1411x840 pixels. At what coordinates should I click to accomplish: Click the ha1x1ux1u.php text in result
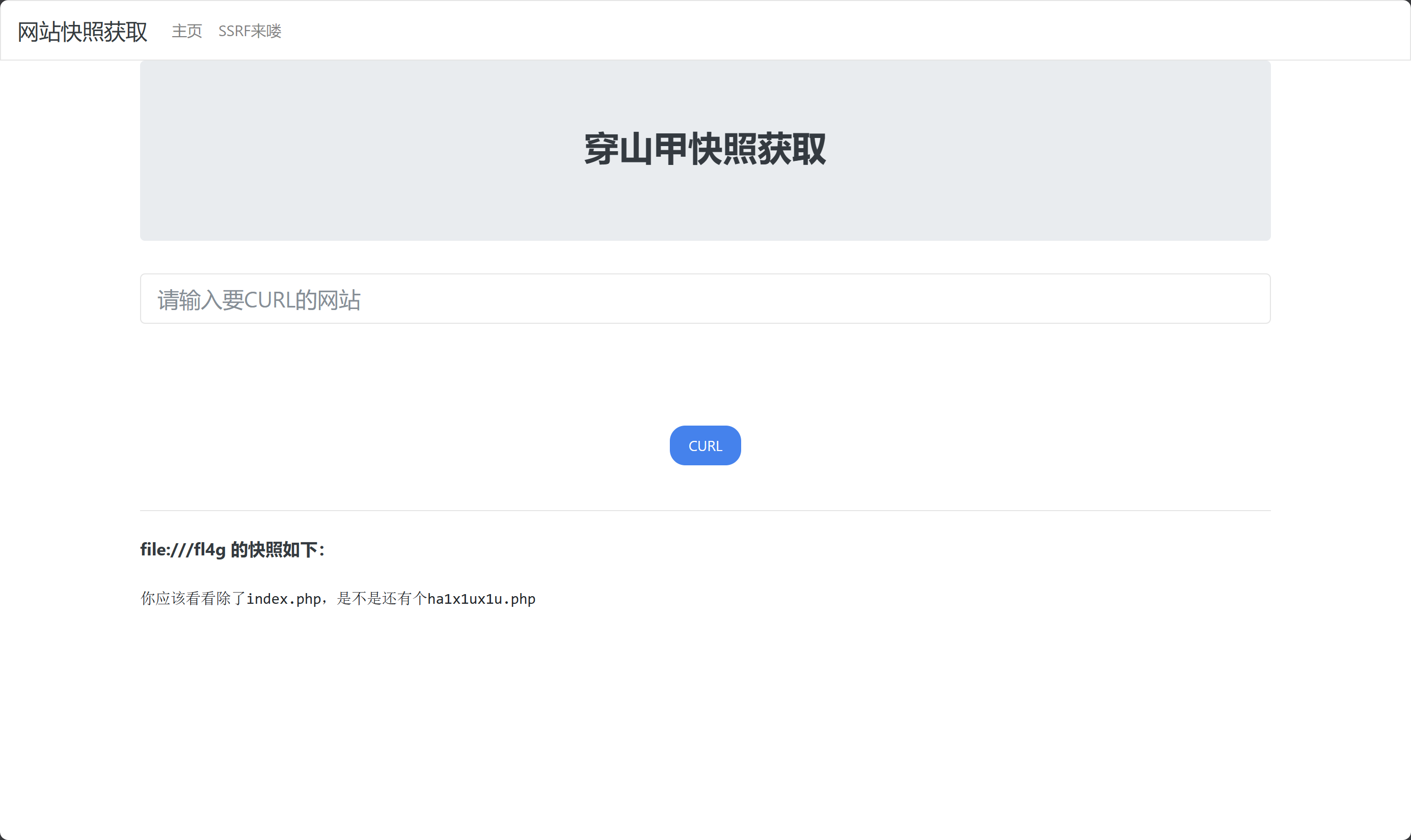(481, 599)
